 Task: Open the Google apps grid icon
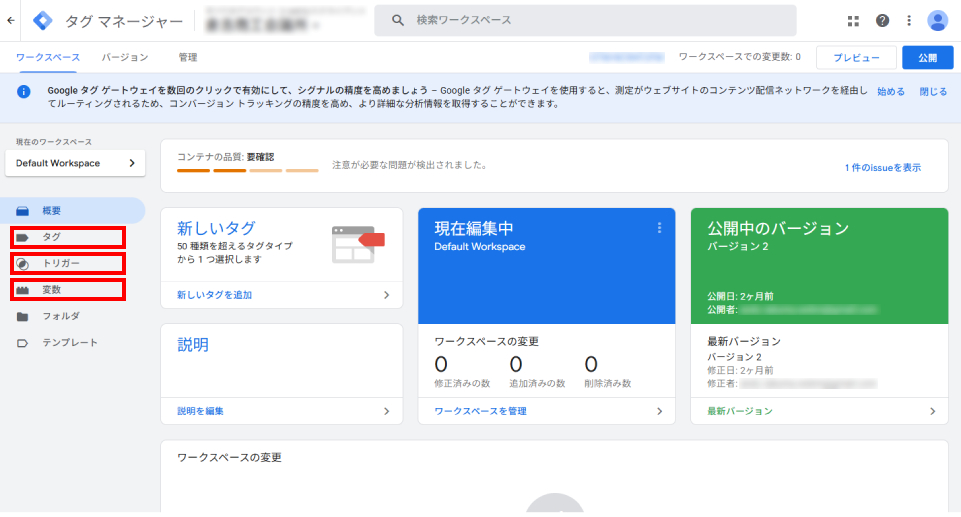tap(853, 20)
